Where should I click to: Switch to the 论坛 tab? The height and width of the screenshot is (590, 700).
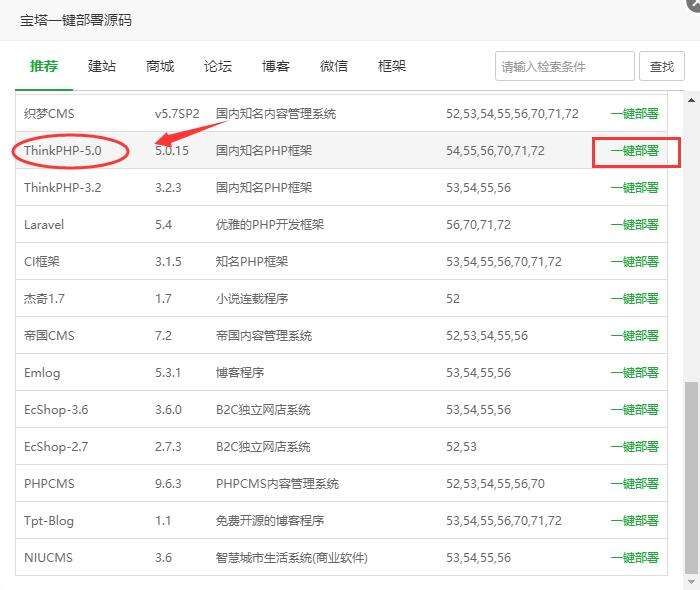(218, 66)
